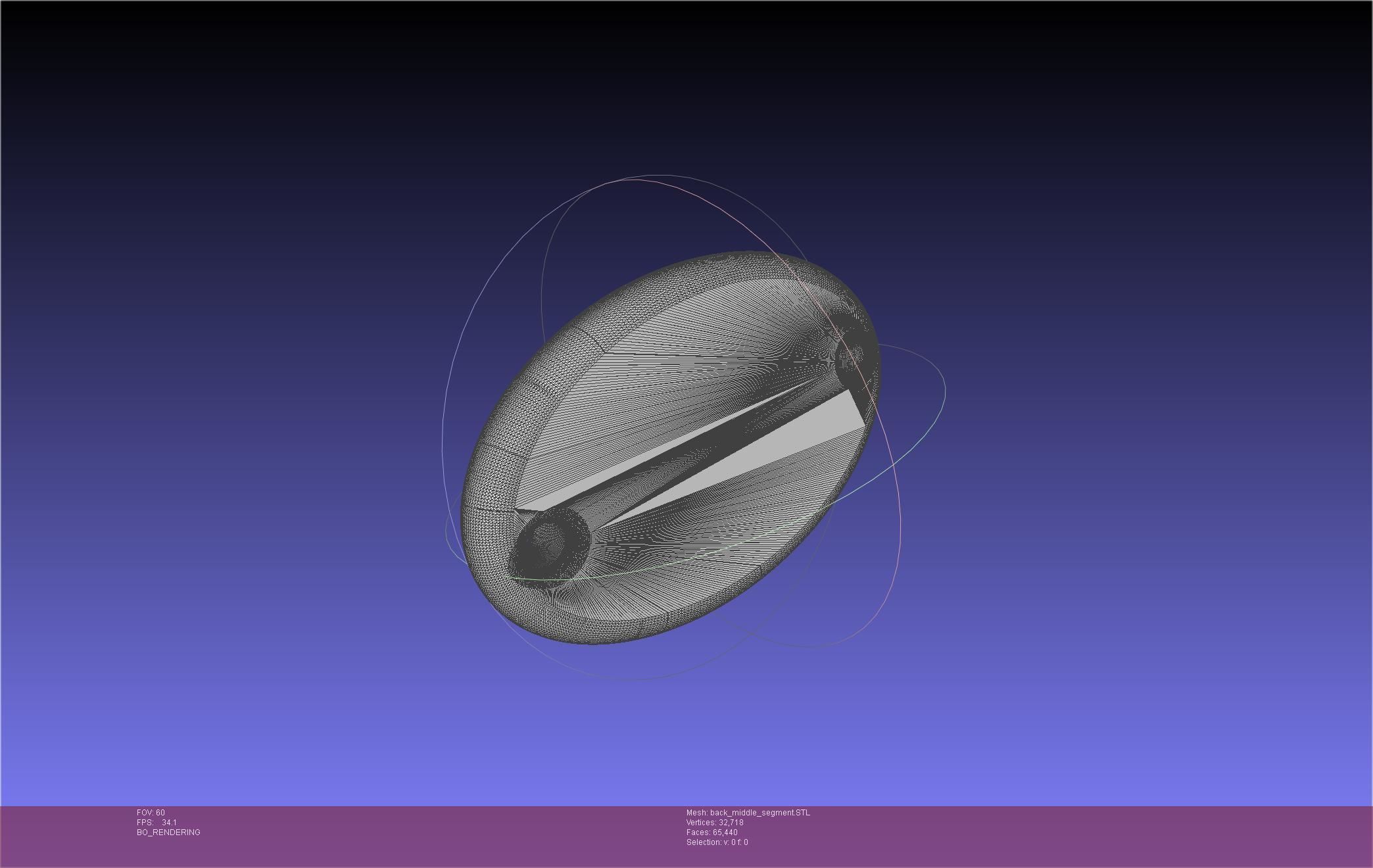1373x868 pixels.
Task: Click the FOV: 60 readout
Action: 151,813
